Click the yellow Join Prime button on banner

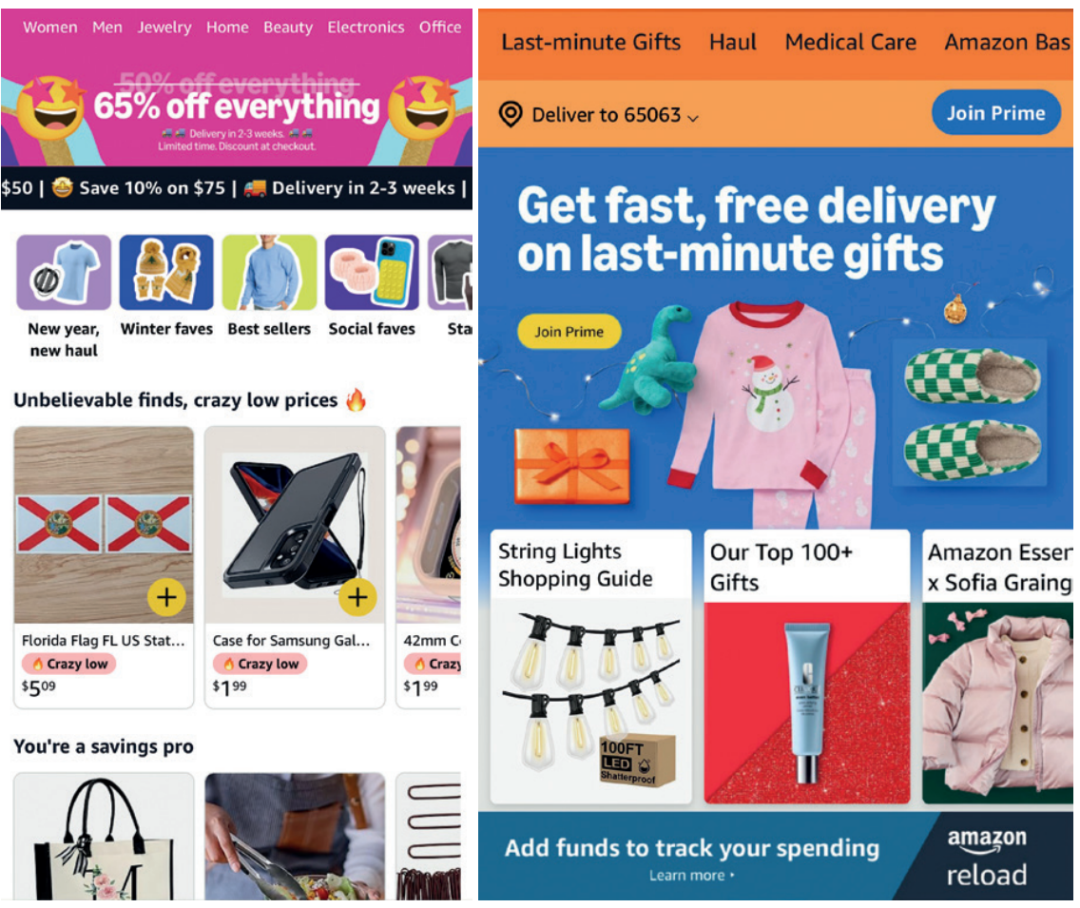tap(569, 331)
